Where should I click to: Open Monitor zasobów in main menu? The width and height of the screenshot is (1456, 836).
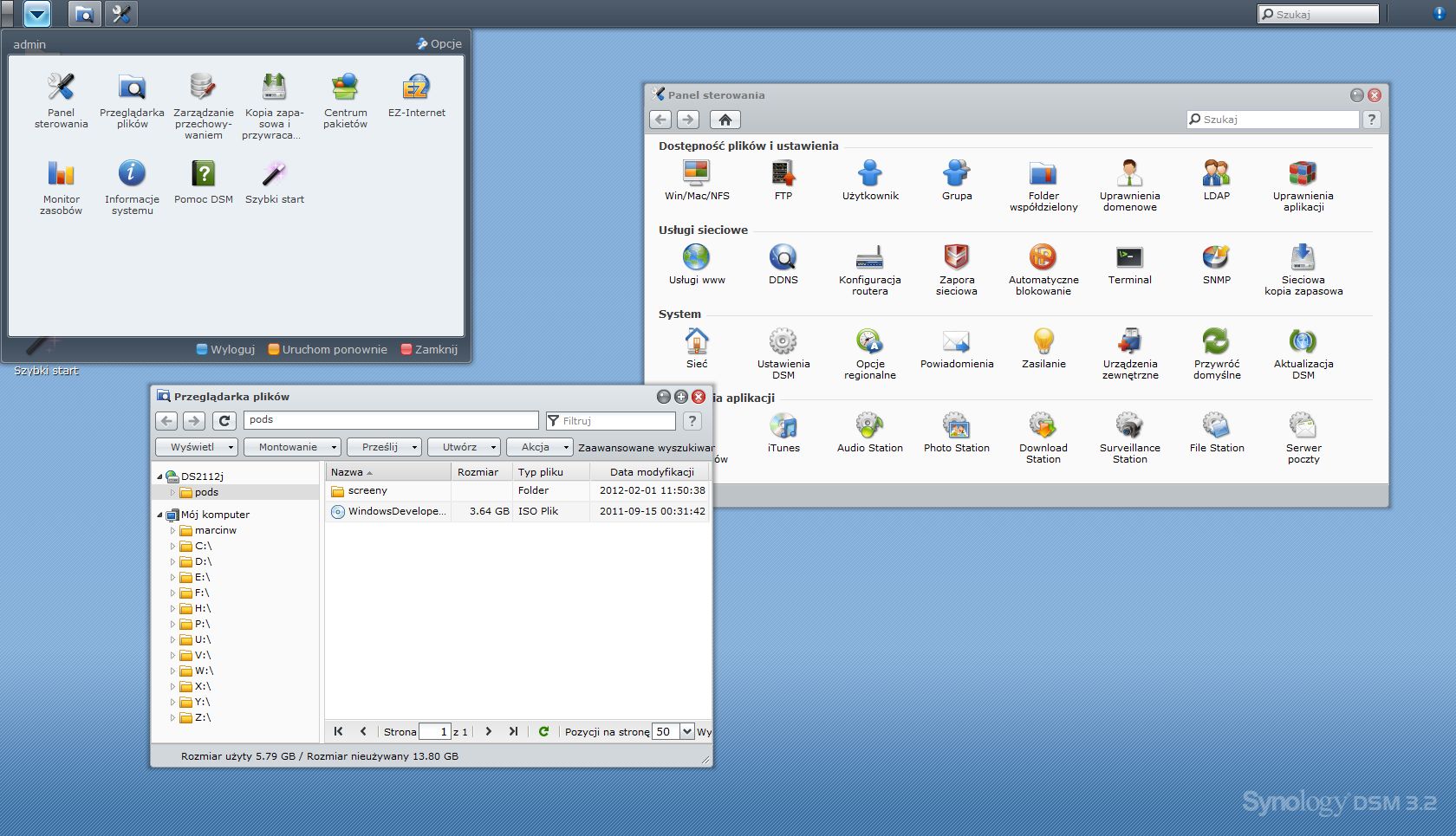point(61,174)
